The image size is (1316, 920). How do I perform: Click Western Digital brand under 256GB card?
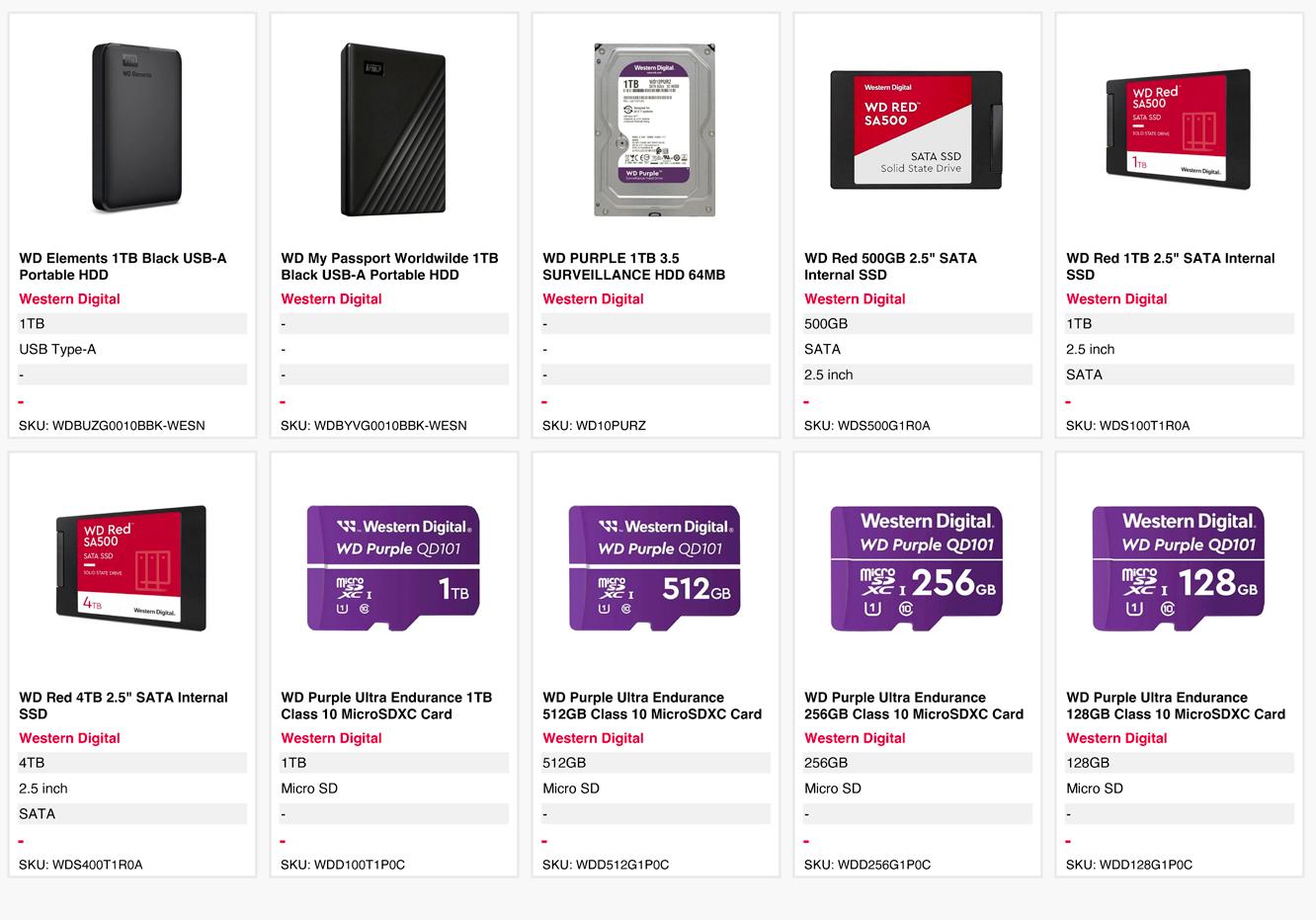click(x=855, y=737)
